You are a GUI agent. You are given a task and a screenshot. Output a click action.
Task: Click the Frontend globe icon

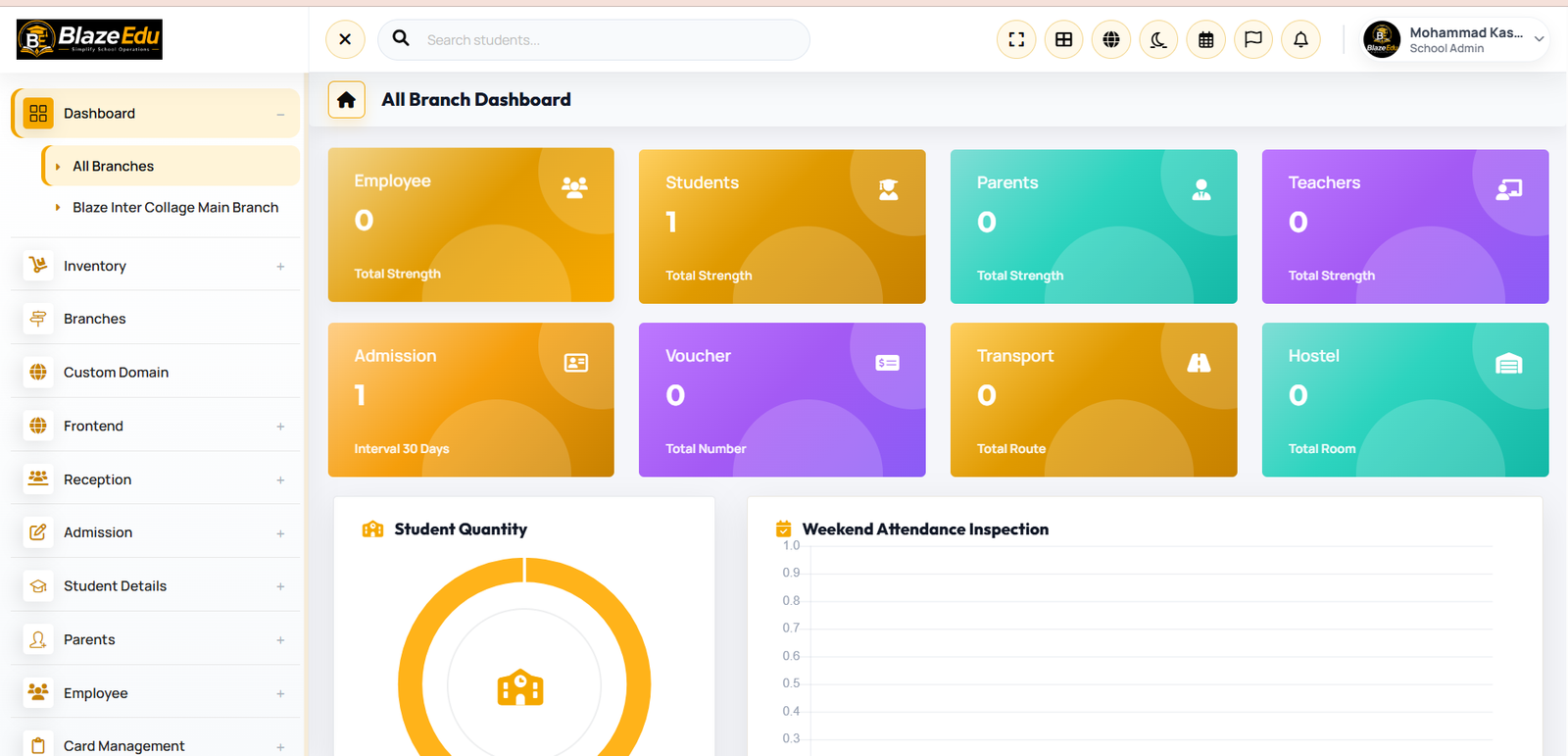click(x=38, y=425)
